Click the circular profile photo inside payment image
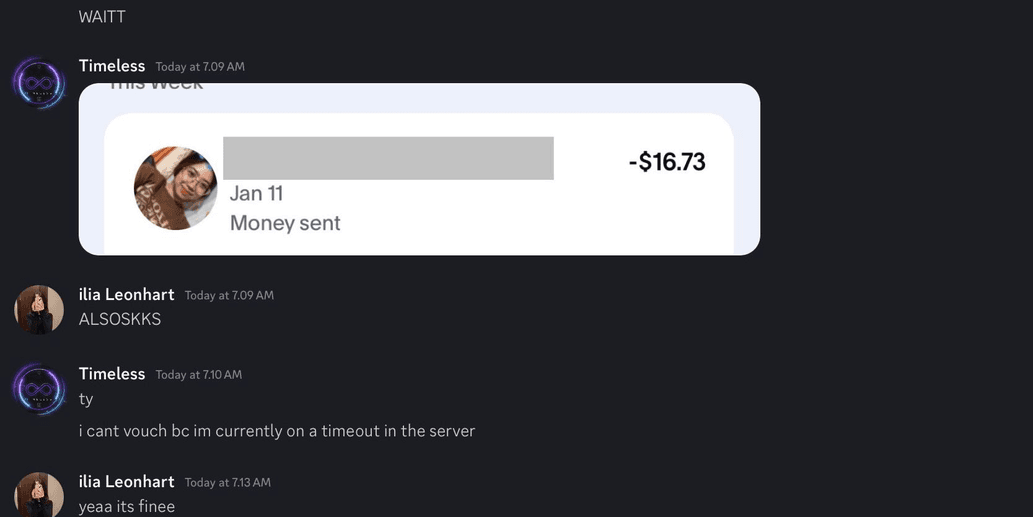The image size is (1033, 517). (175, 188)
